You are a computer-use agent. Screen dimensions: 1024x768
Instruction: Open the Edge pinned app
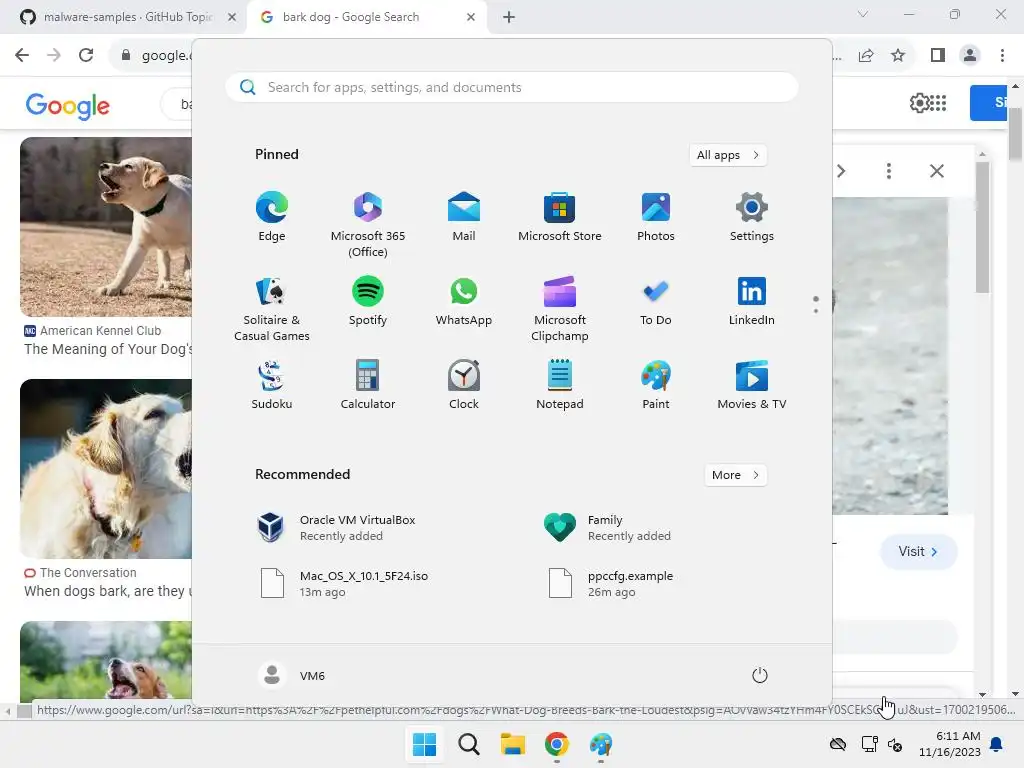pos(272,217)
